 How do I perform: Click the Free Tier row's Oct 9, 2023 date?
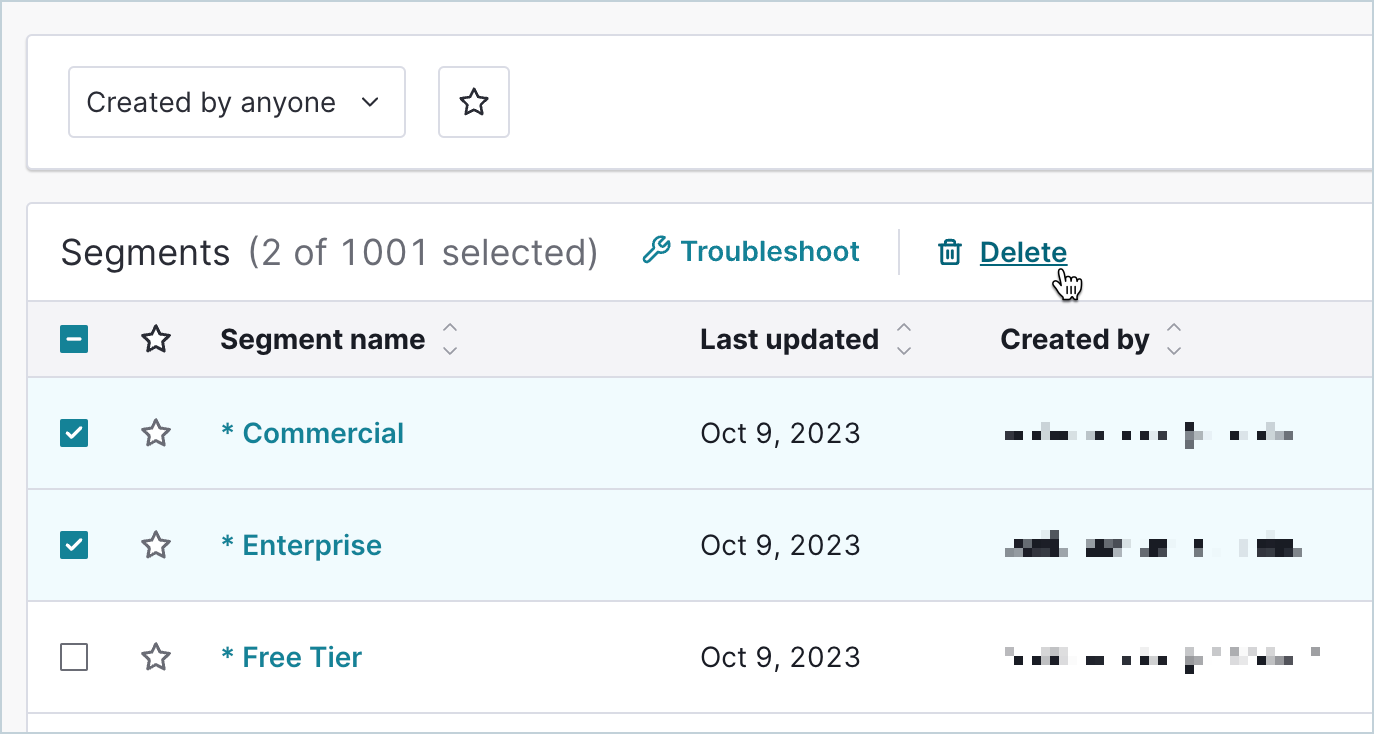tap(780, 657)
